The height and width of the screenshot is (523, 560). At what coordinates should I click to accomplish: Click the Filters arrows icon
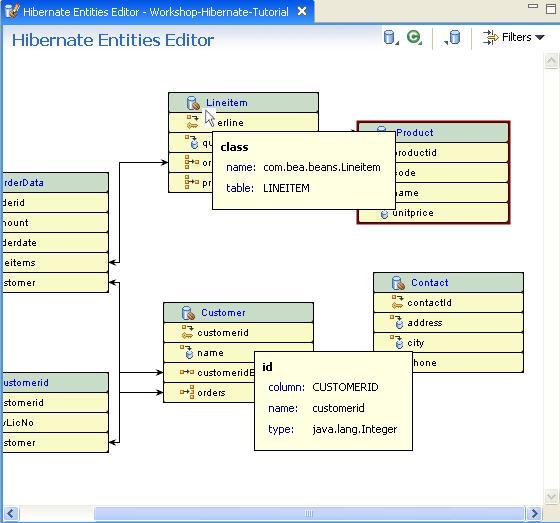(x=490, y=37)
